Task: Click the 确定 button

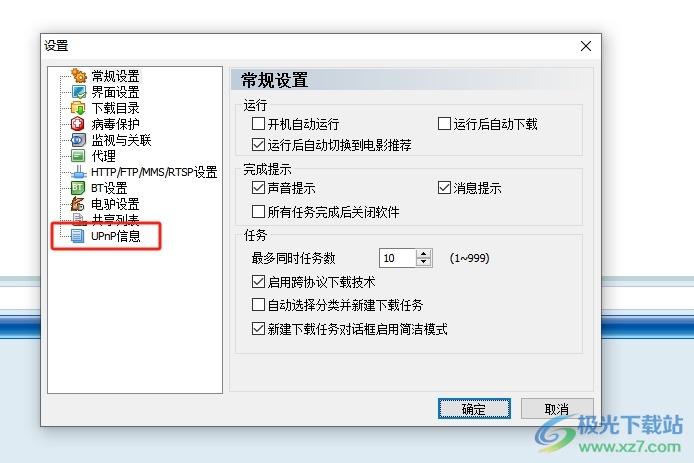Action: [474, 408]
